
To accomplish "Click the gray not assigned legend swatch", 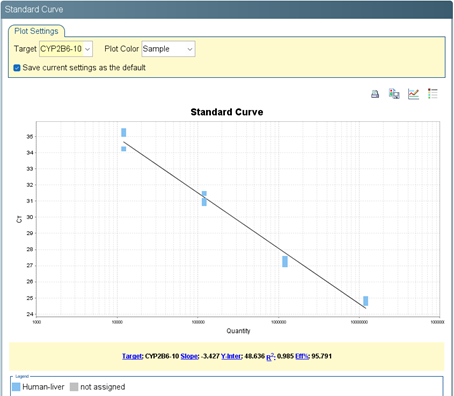I will [74, 387].
